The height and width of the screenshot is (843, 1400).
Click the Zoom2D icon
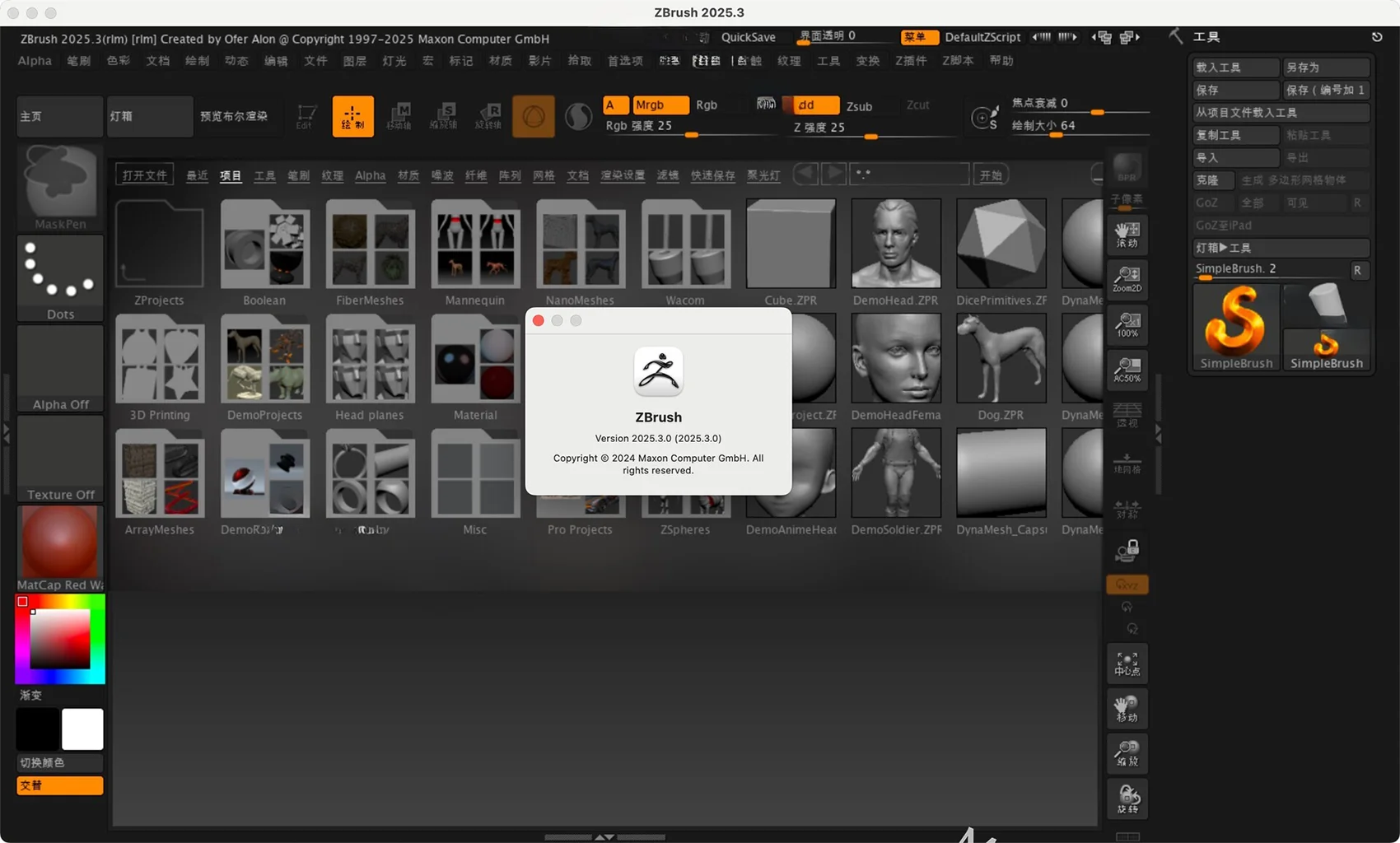pos(1127,279)
